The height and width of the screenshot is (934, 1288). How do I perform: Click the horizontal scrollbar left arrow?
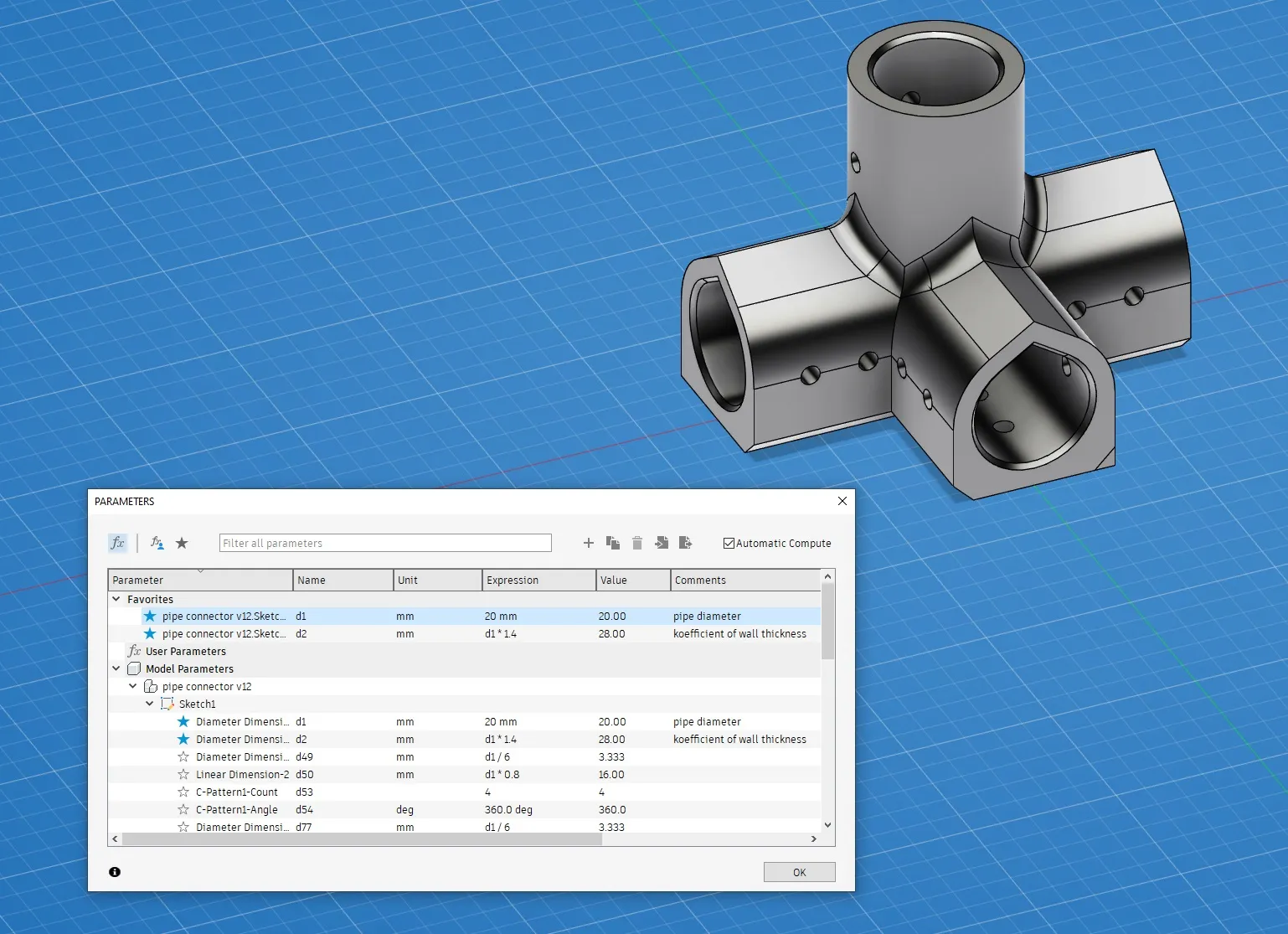(x=116, y=839)
